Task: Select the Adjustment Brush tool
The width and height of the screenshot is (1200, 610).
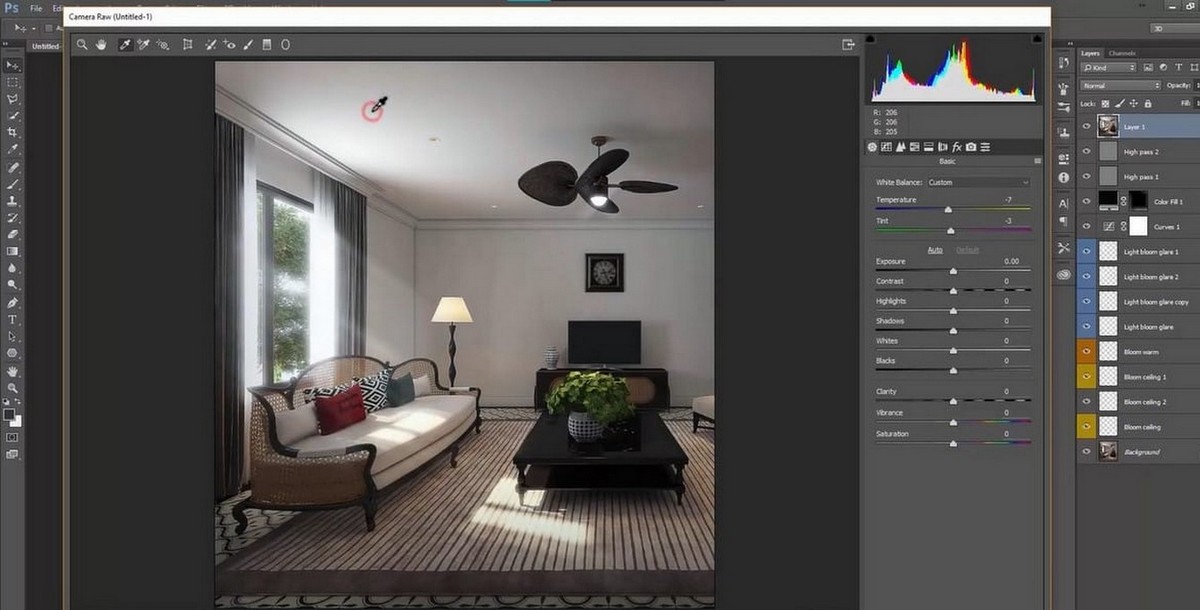Action: coord(248,44)
